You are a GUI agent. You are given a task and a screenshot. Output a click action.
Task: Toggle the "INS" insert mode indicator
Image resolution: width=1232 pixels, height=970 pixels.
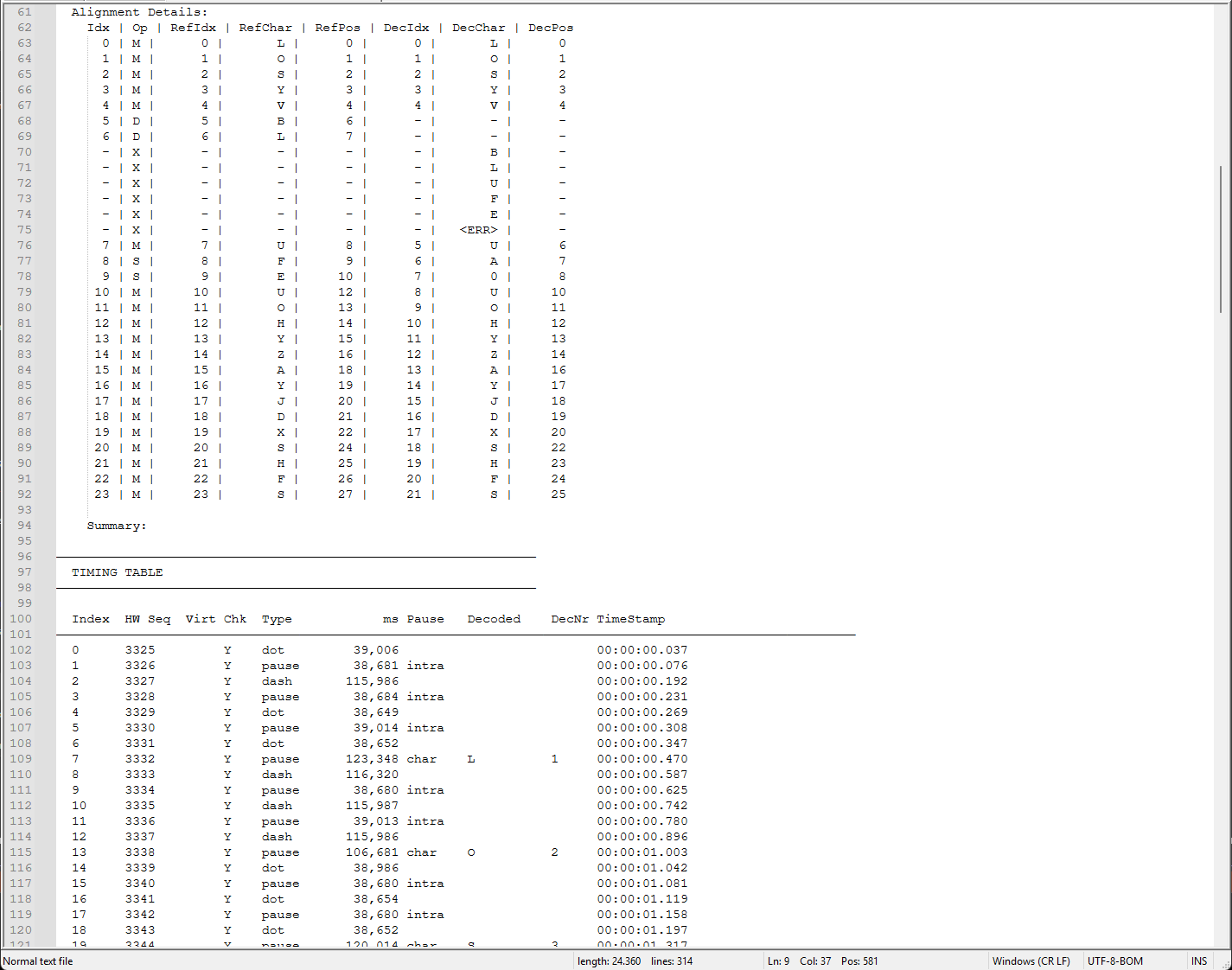pos(1199,961)
